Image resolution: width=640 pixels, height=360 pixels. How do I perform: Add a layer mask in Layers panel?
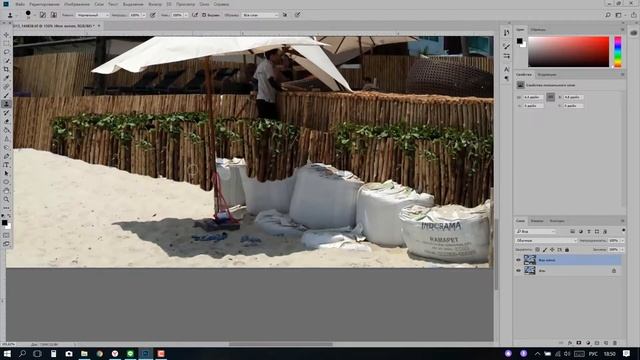579,343
